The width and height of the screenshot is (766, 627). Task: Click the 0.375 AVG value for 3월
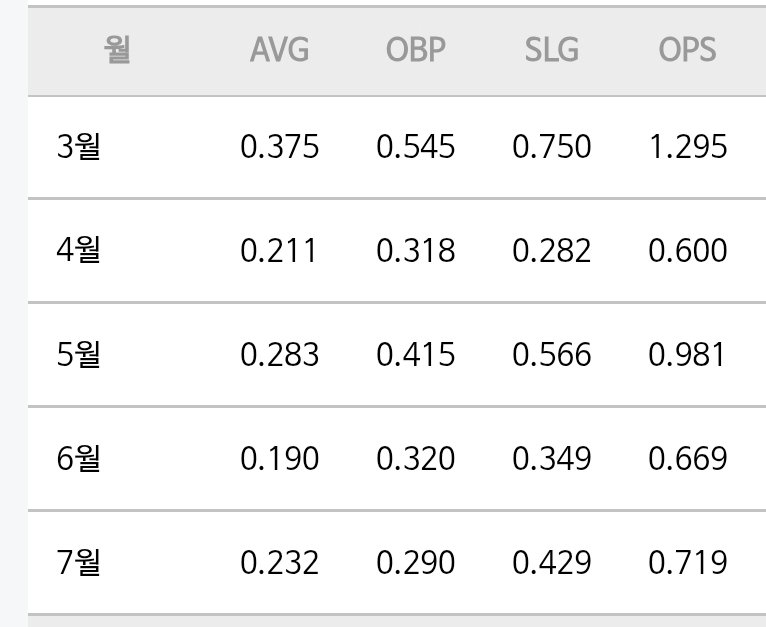pyautogui.click(x=279, y=146)
